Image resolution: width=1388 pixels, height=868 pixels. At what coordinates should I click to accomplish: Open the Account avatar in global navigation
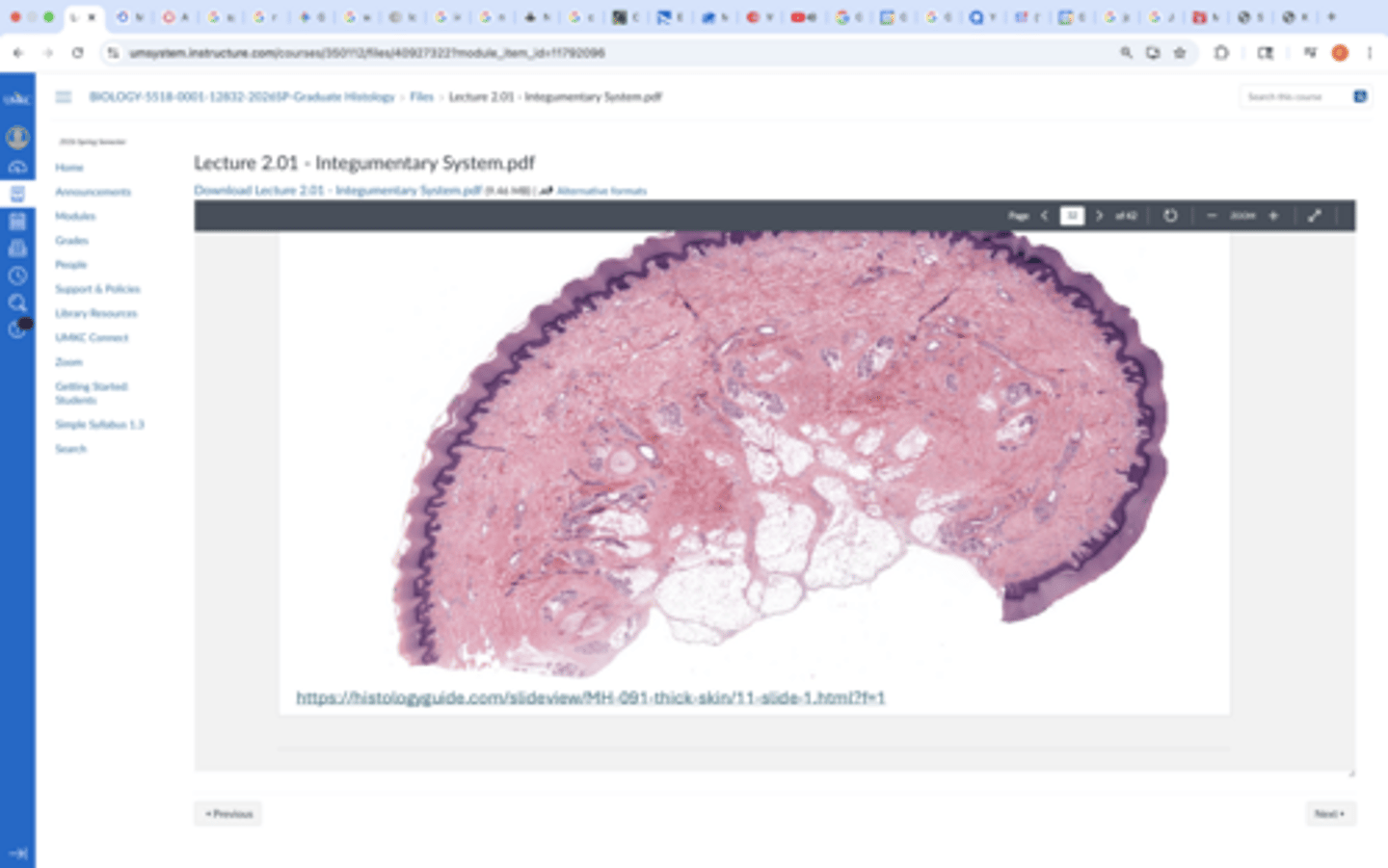pos(17,138)
